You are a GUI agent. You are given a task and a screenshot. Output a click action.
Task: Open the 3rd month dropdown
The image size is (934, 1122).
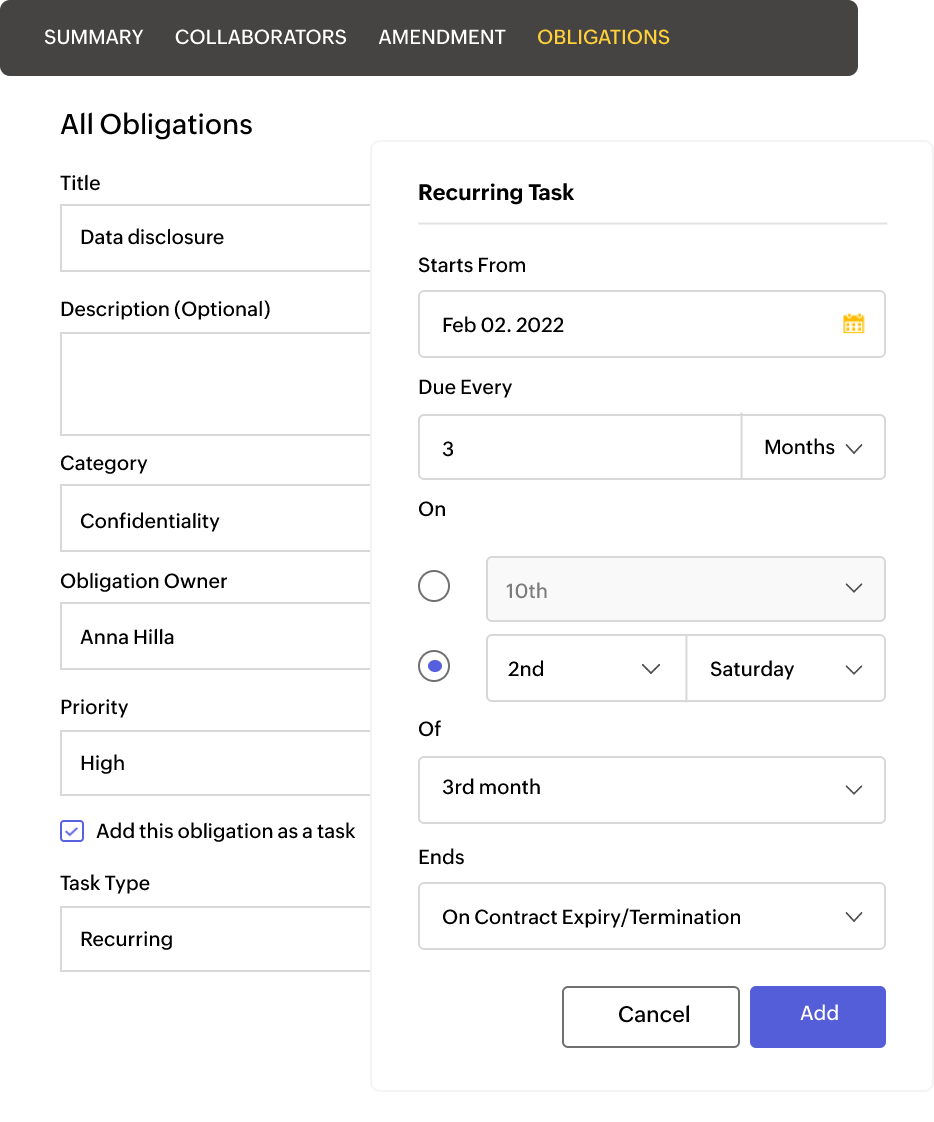tap(651, 789)
